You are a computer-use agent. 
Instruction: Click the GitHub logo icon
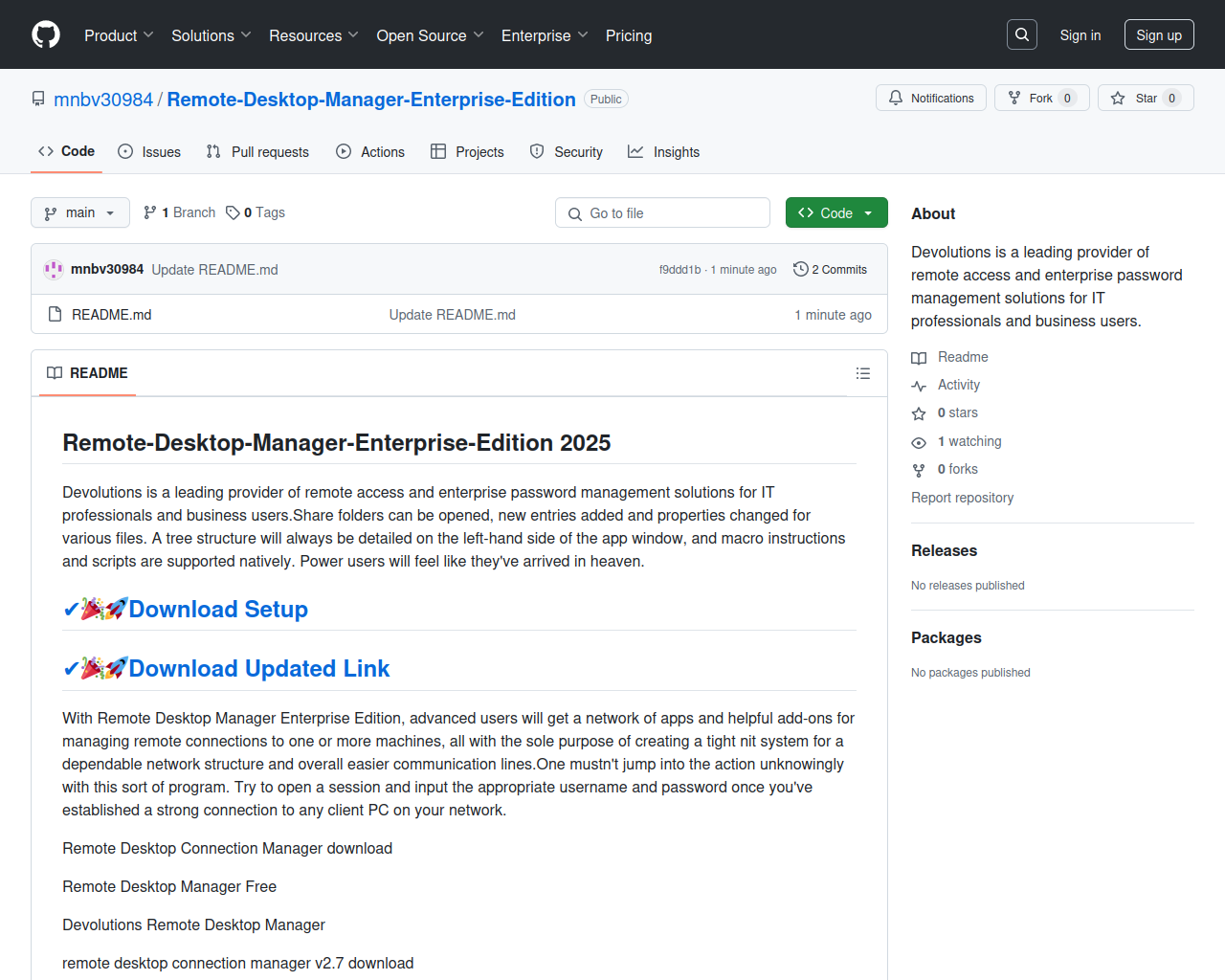tap(46, 34)
